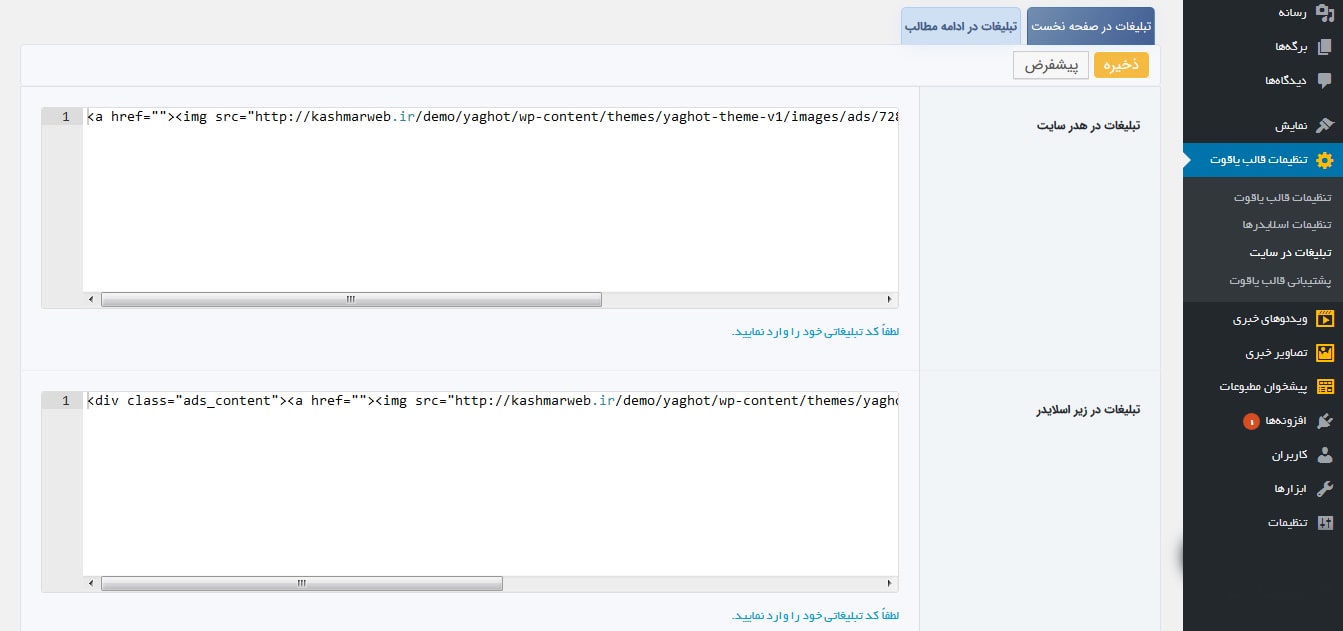Click the ویدئوهای خبری video icon
Viewport: 1343px width, 631px height.
point(1324,319)
